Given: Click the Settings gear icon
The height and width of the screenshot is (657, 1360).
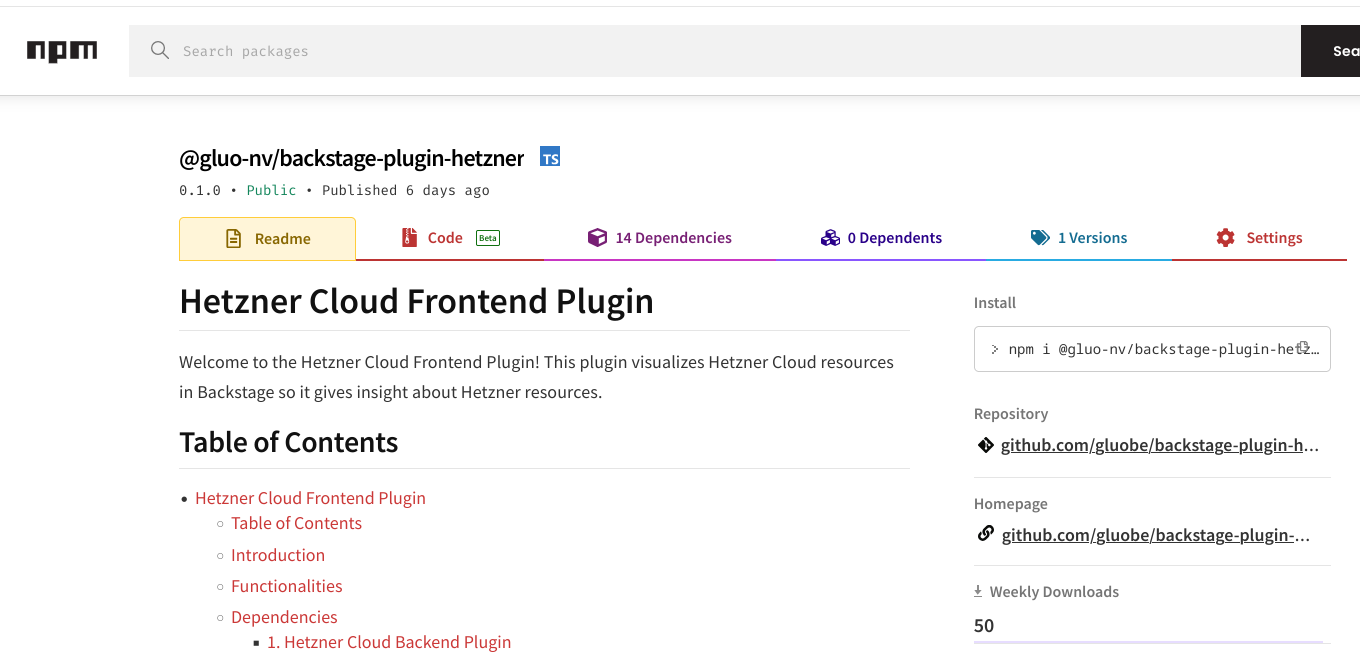Looking at the screenshot, I should tap(1225, 238).
